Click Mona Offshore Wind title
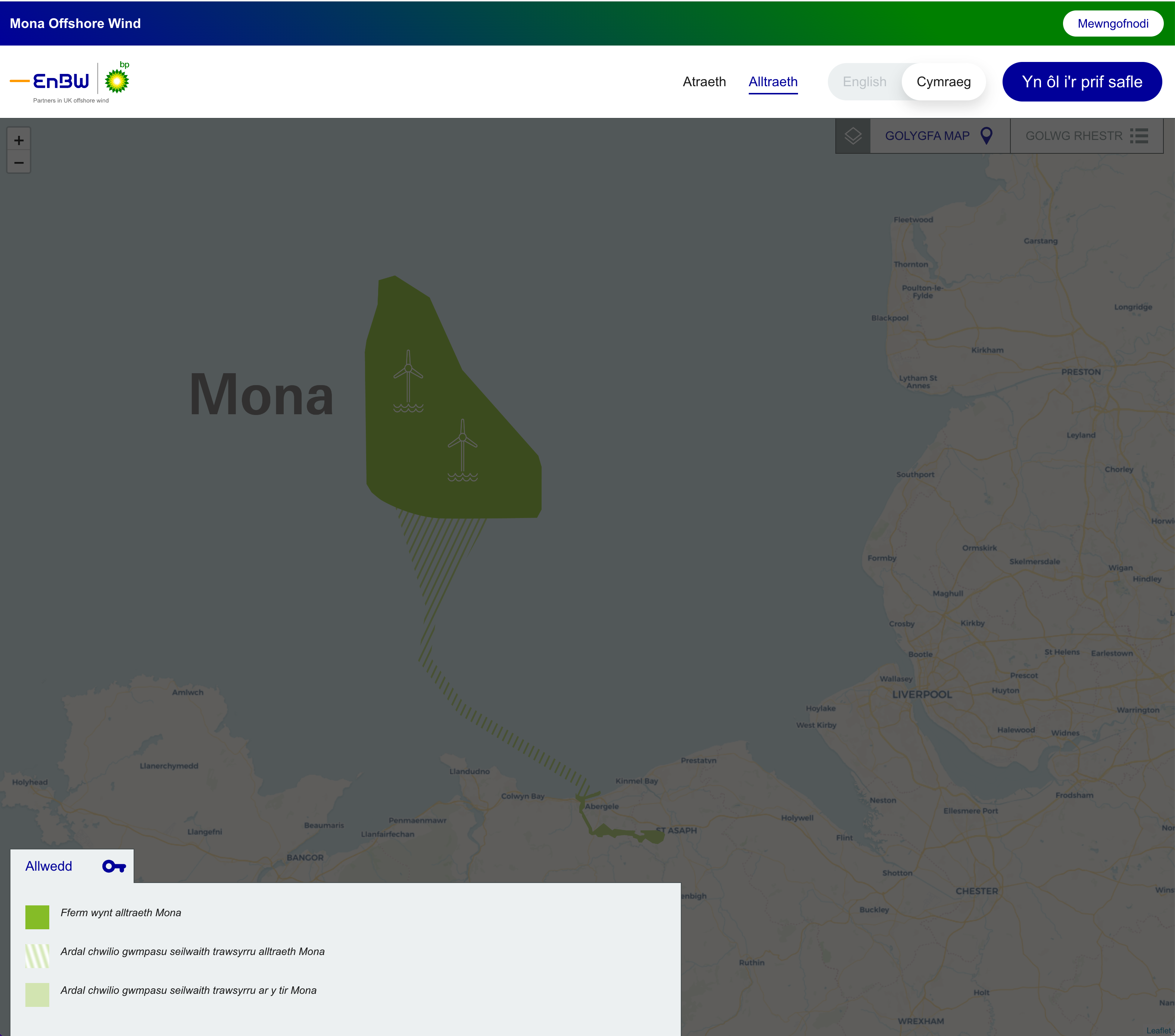This screenshot has height=1036, width=1175. pos(75,24)
